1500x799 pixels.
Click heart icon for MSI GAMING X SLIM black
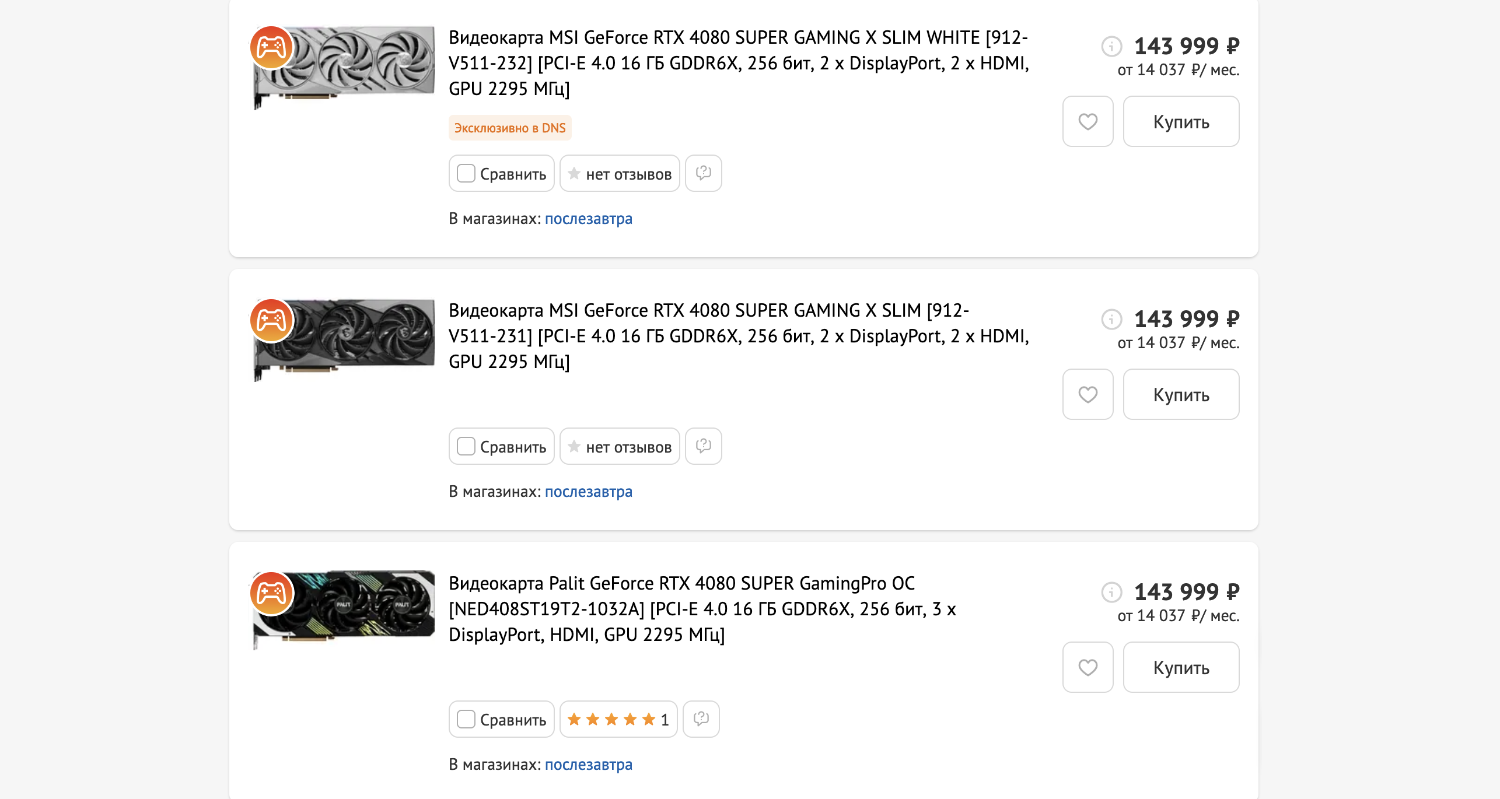pos(1087,395)
